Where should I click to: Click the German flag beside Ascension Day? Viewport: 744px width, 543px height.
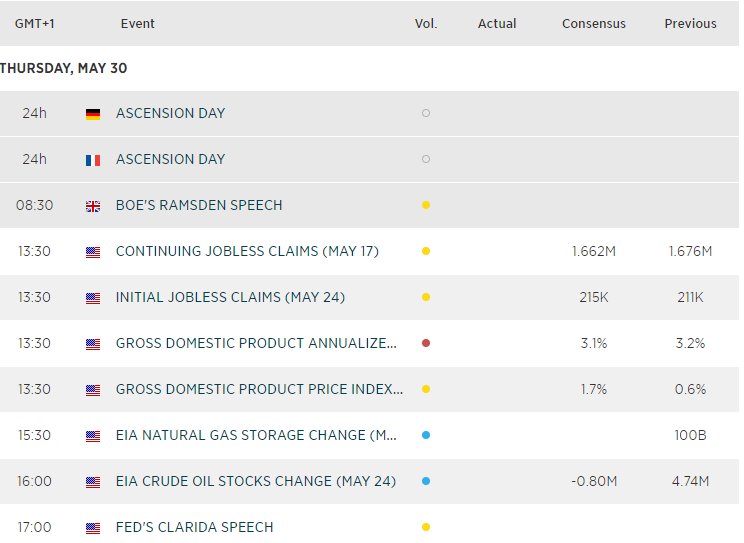click(93, 114)
